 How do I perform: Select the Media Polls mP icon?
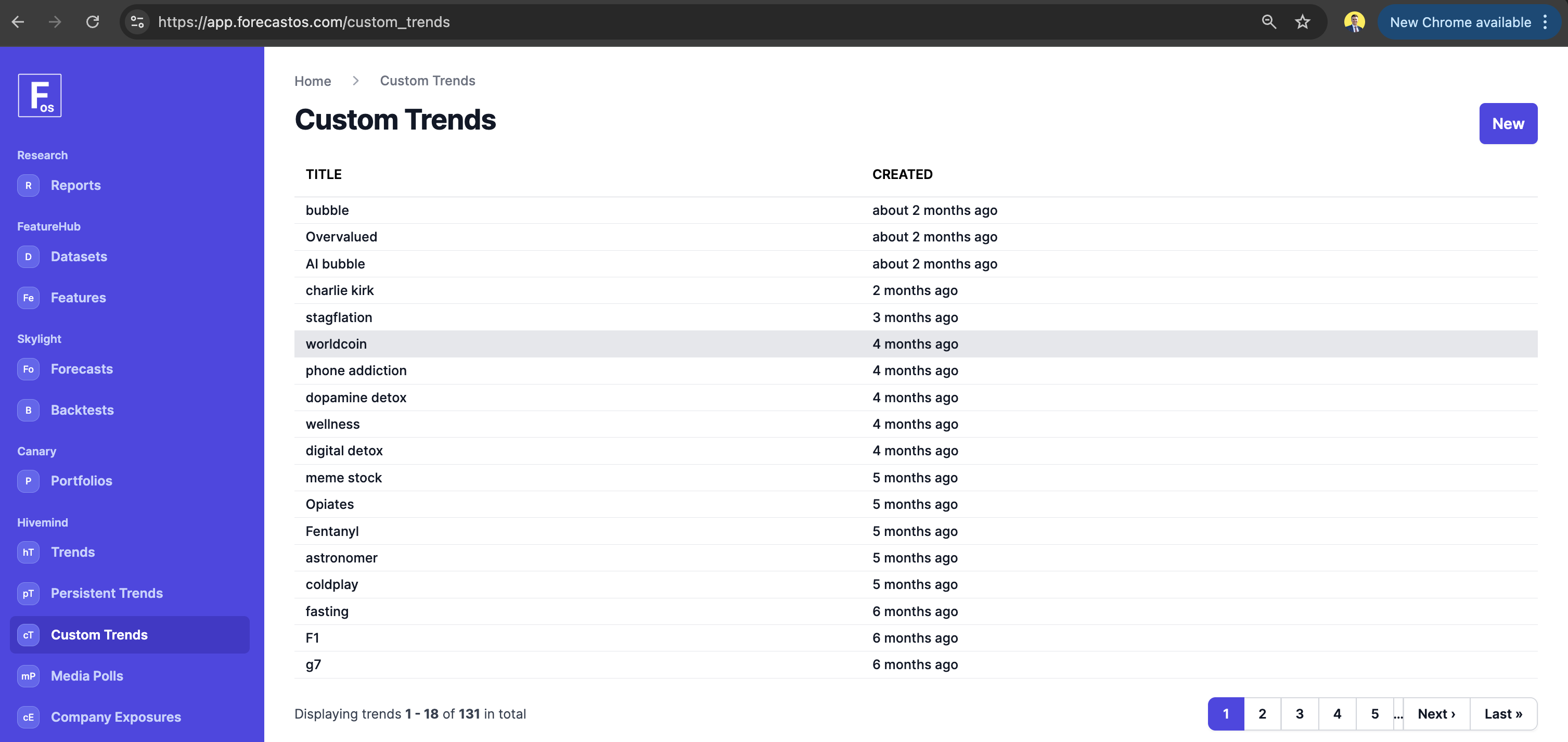[x=28, y=675]
